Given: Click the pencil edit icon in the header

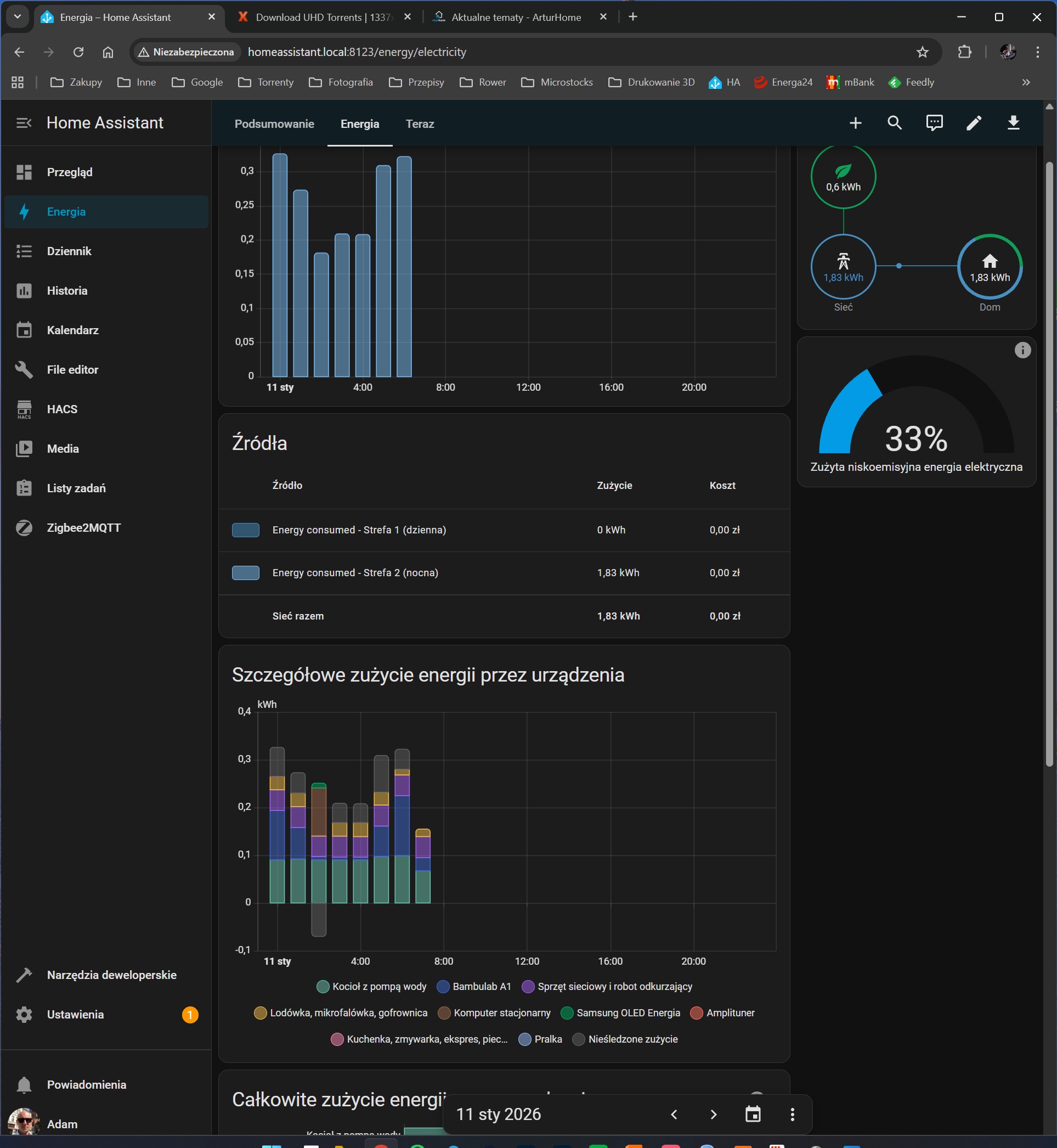Looking at the screenshot, I should pyautogui.click(x=974, y=123).
